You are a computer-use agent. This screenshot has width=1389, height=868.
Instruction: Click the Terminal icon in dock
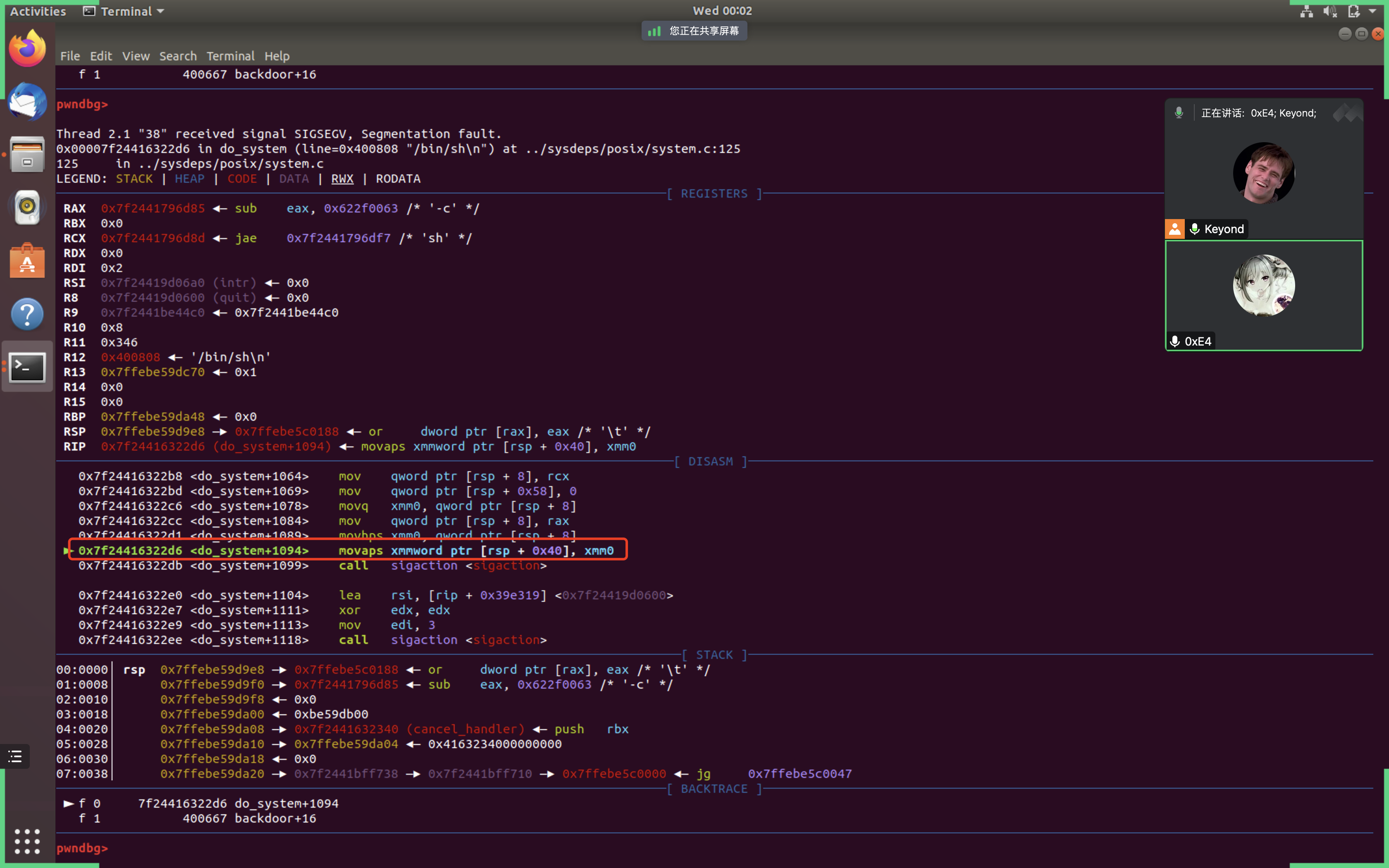pos(27,367)
